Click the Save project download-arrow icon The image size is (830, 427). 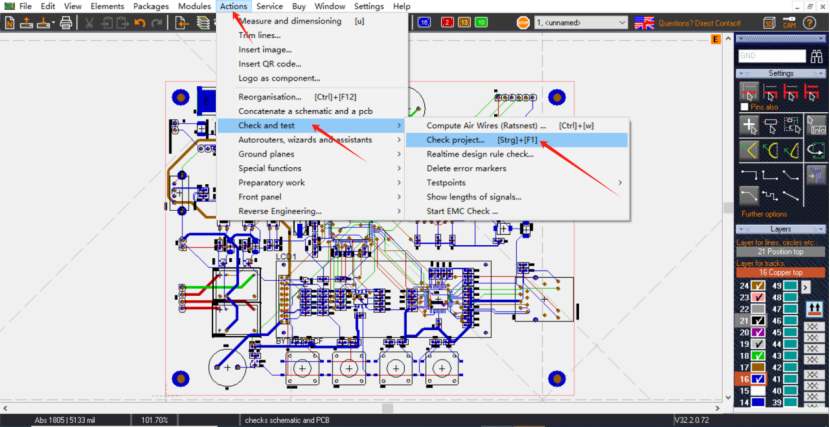(x=45, y=23)
